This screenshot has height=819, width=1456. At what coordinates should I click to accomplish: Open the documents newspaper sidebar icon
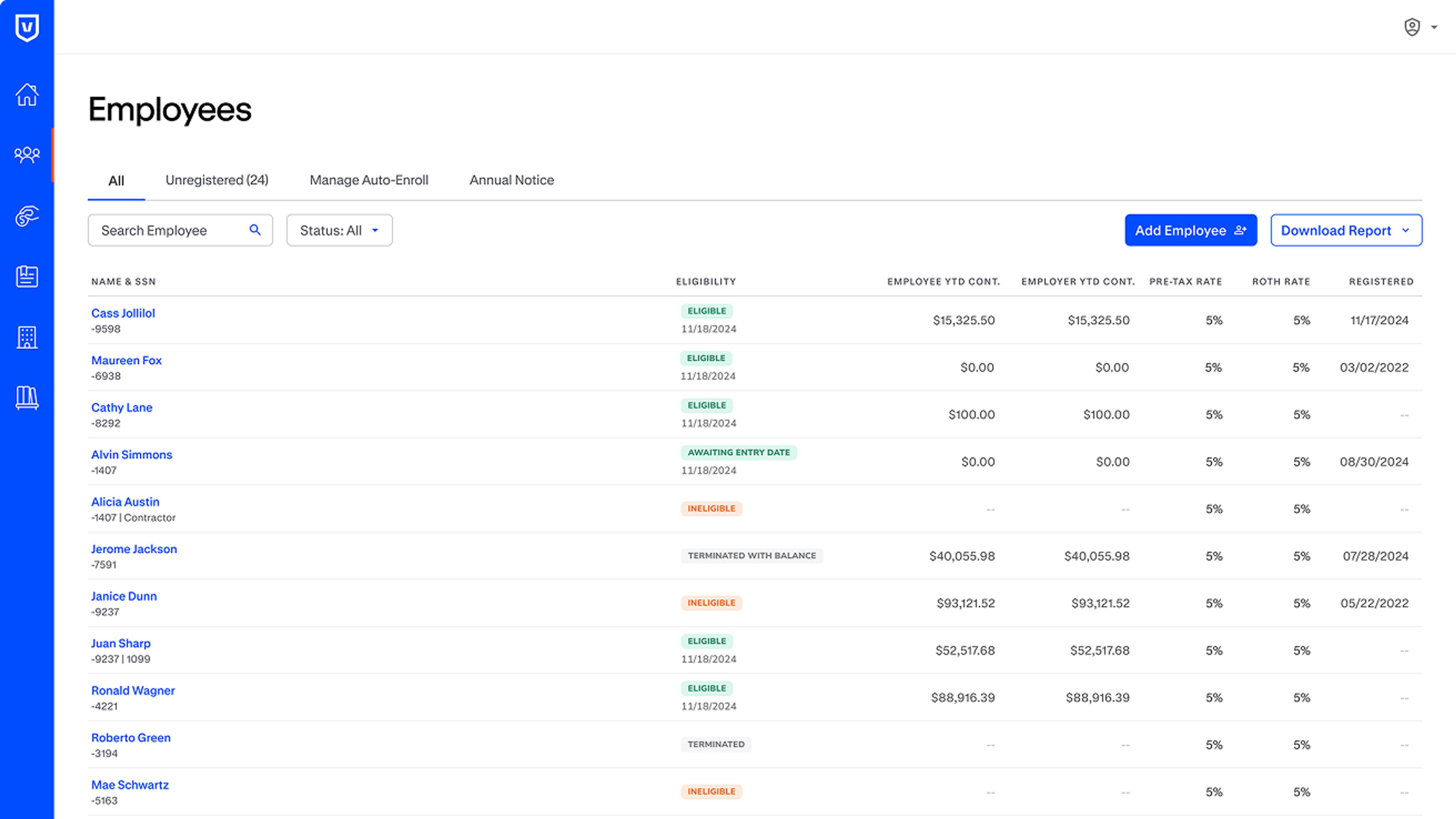27,277
